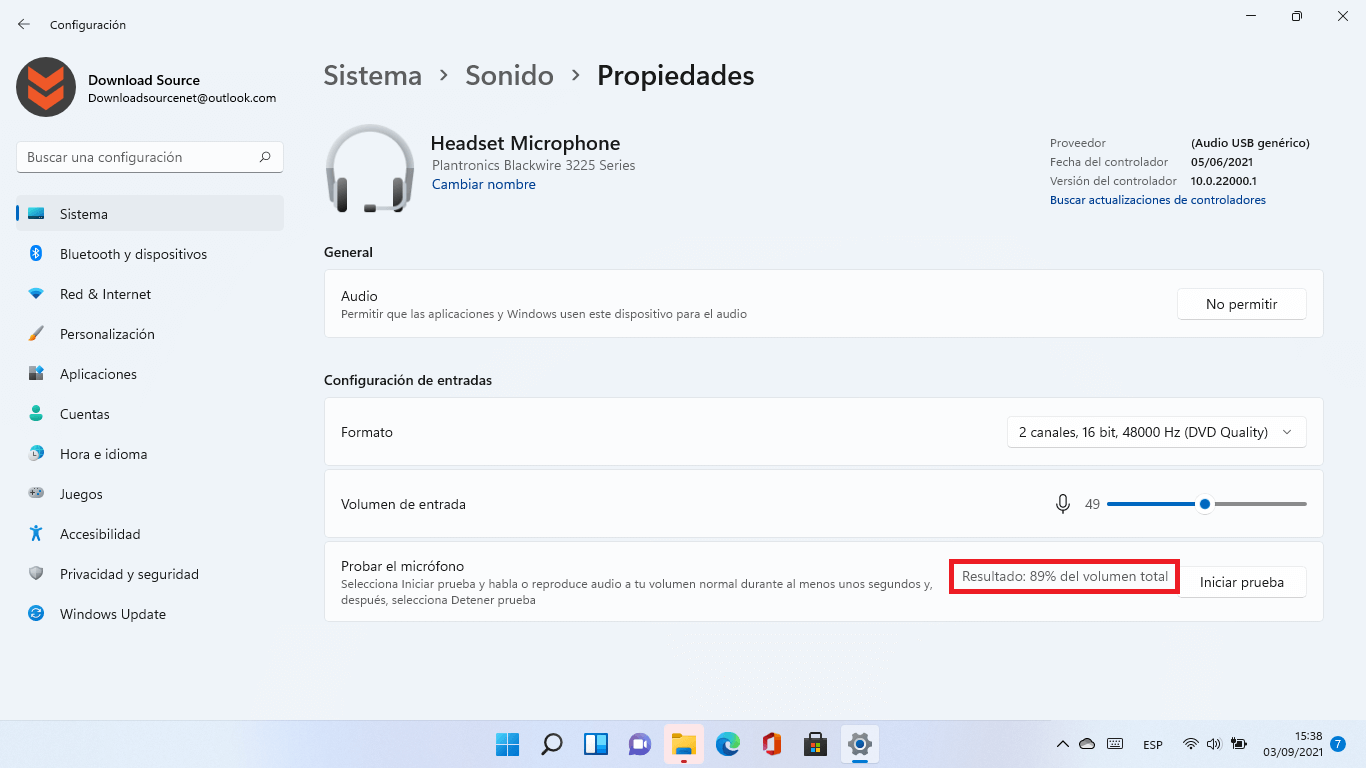Viewport: 1366px width, 768px height.
Task: Open the Bluetooth y dispositivos section
Action: [x=150, y=254]
